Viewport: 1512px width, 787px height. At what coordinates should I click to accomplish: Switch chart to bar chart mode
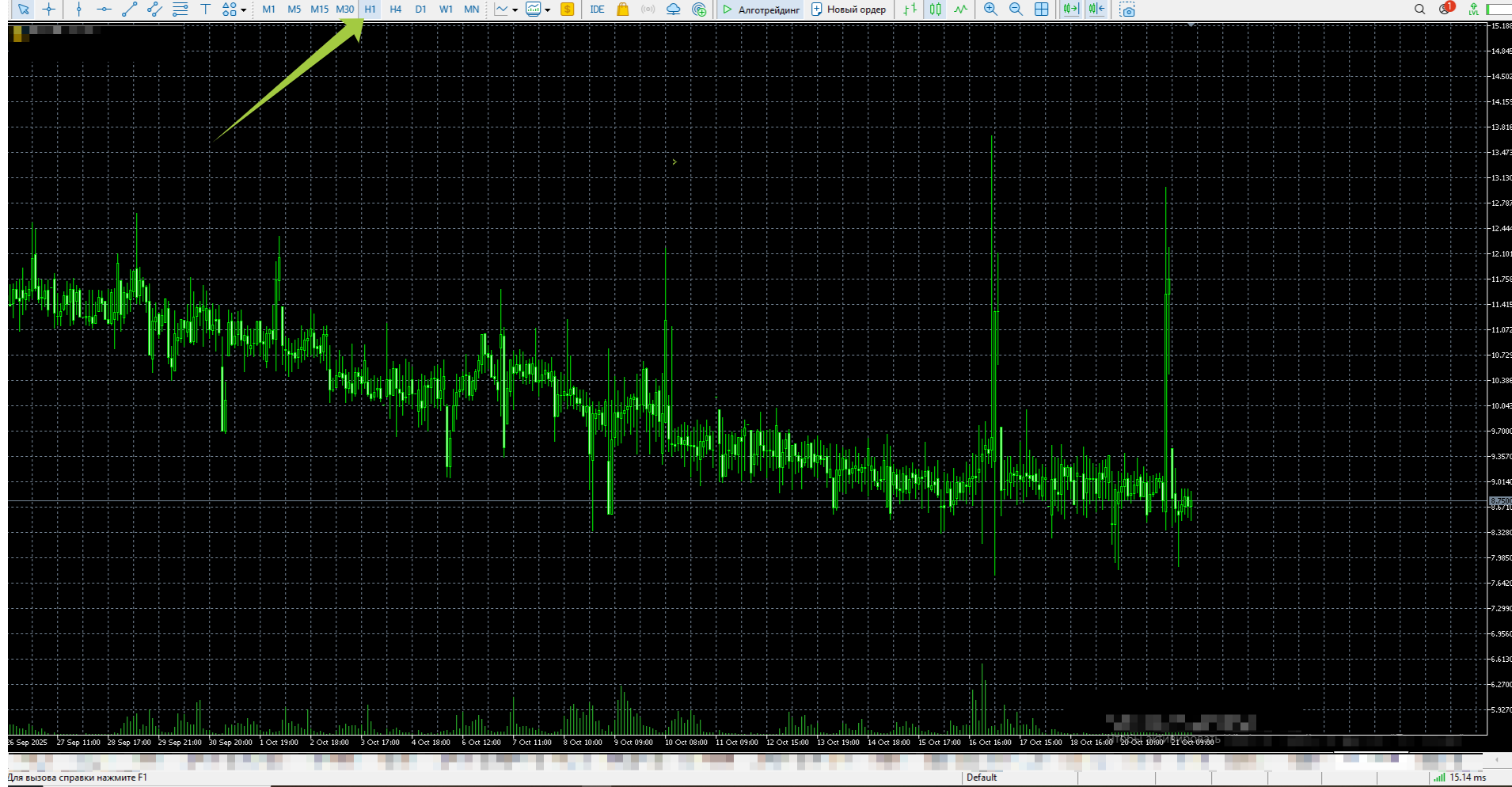pos(910,10)
